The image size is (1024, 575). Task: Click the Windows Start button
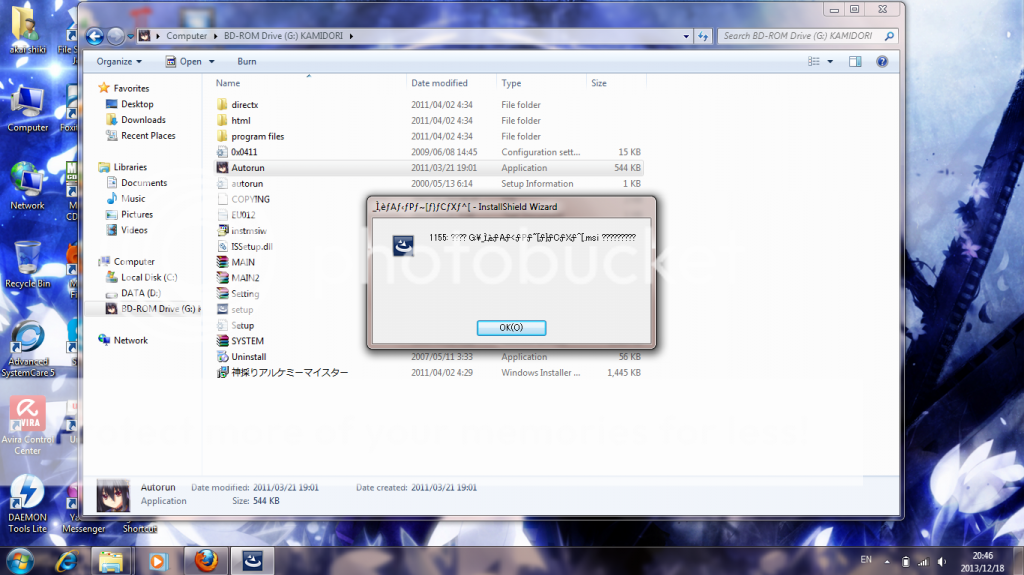point(20,560)
